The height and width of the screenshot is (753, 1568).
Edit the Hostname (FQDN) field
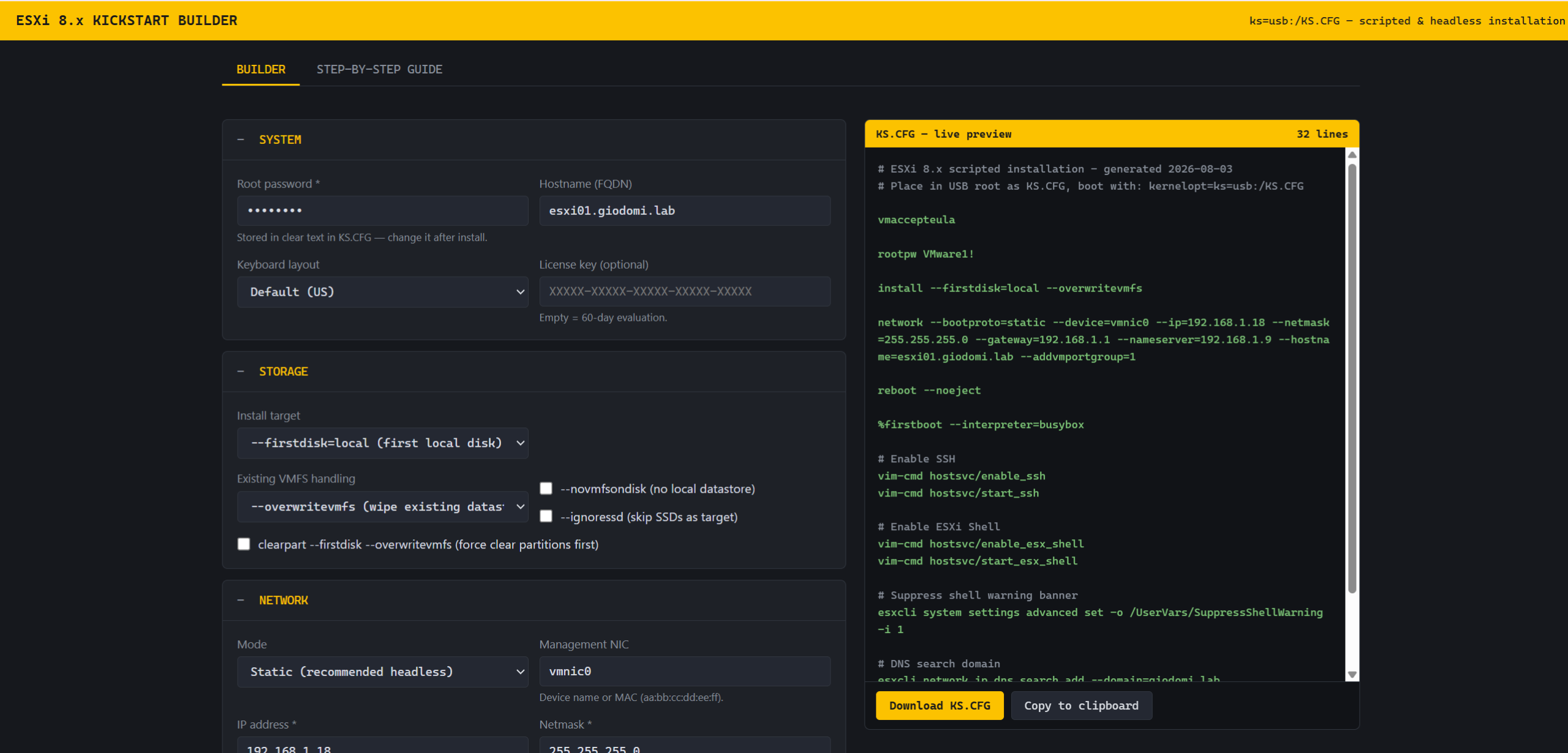tap(685, 211)
